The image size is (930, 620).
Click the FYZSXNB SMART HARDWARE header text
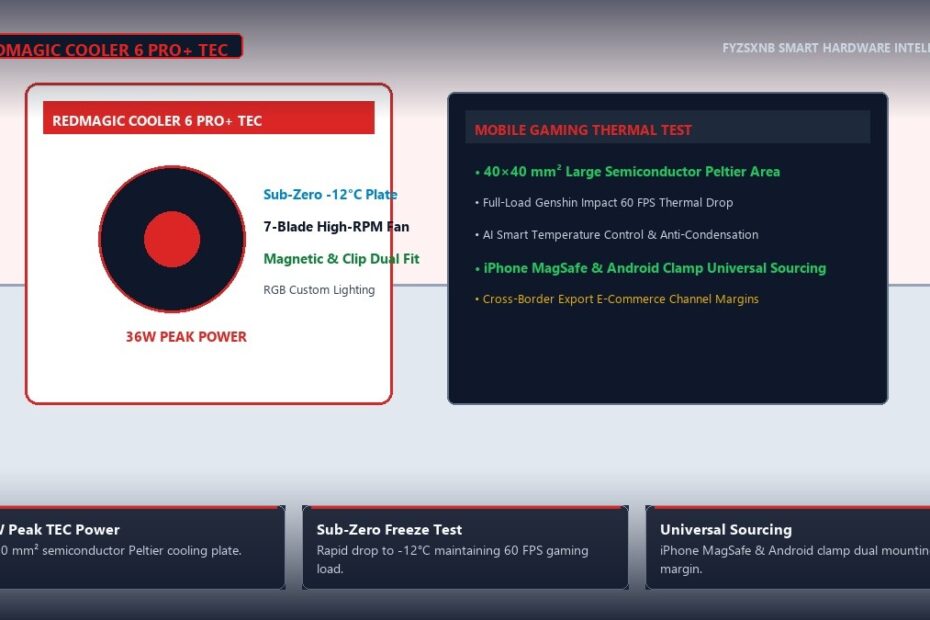(x=826, y=48)
